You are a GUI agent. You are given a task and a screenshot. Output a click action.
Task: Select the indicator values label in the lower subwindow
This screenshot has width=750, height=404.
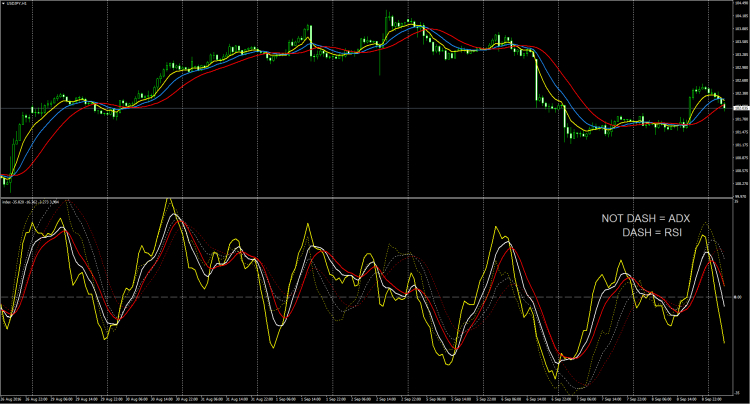(x=30, y=202)
